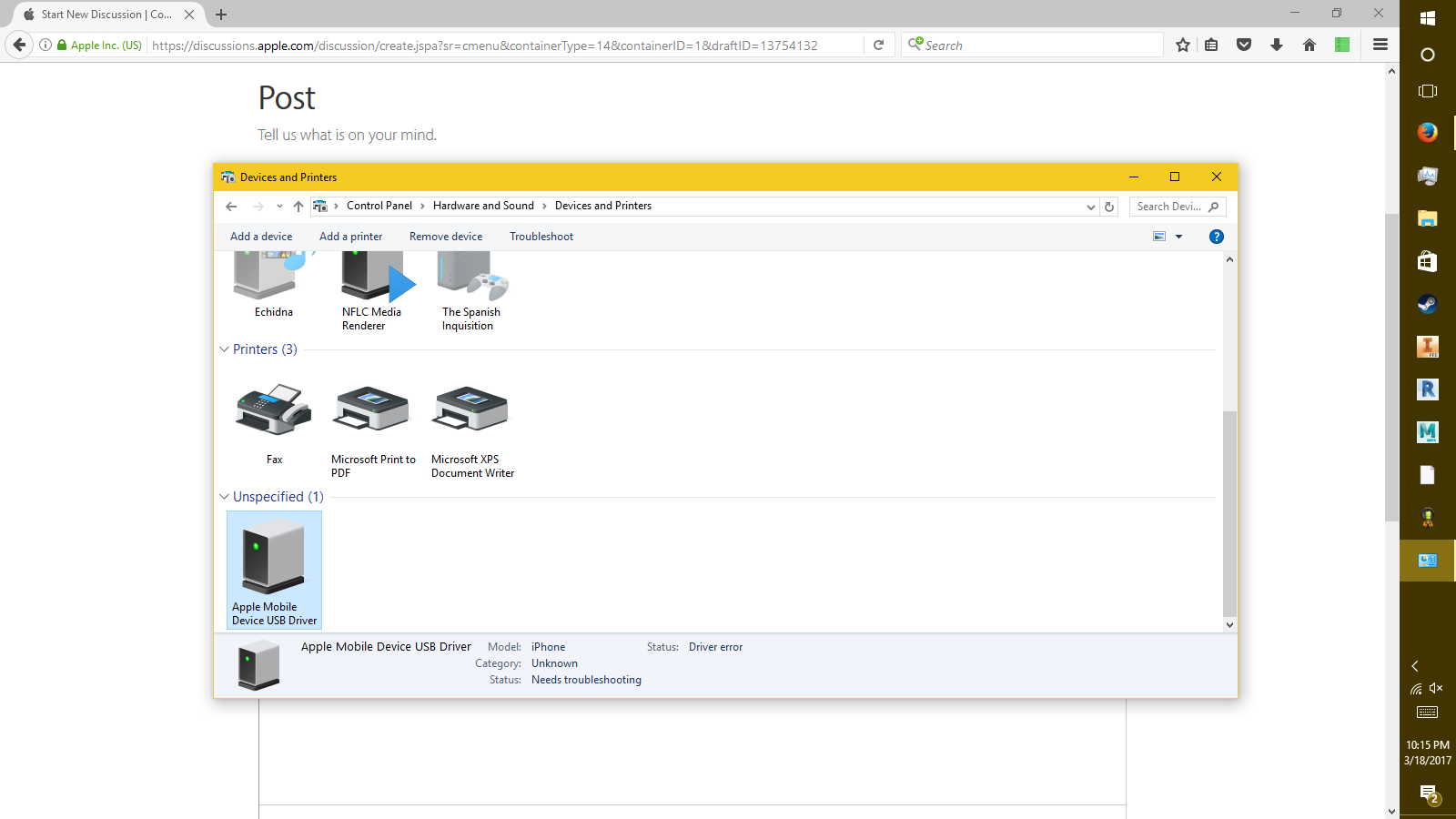Launch Autodesk Inventor from taskbar

1428,347
